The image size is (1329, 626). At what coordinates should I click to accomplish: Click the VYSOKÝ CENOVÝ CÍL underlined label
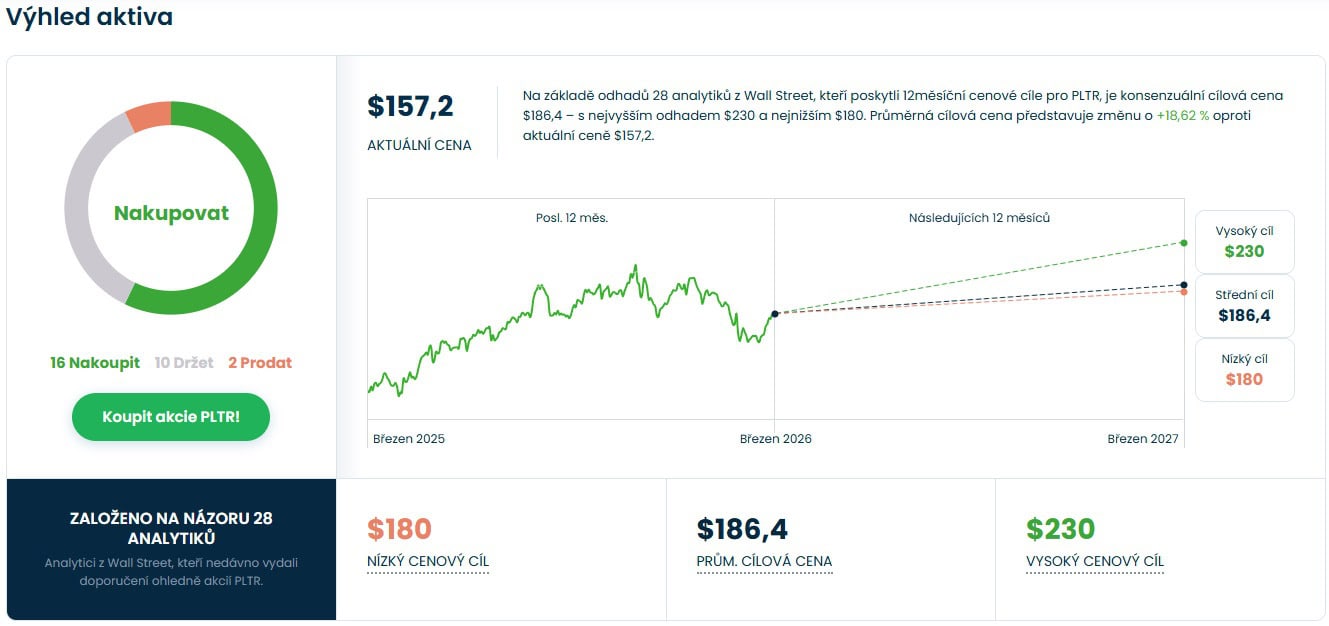pos(1095,561)
